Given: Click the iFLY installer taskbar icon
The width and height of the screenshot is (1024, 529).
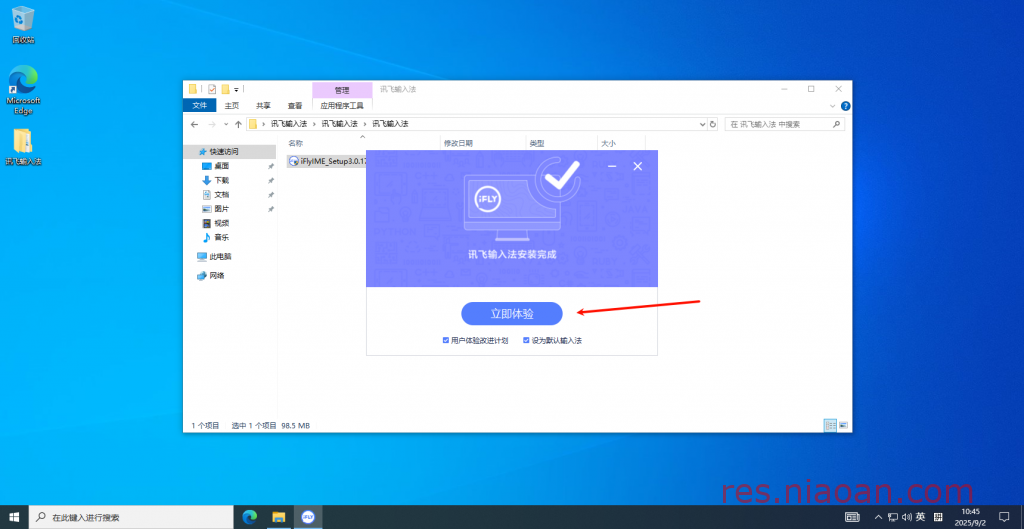Looking at the screenshot, I should click(308, 517).
